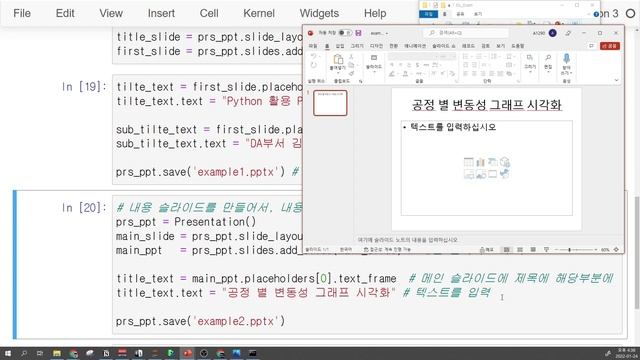Open the Task View taskbar icon
Viewport: 640px width, 360px height.
pos(40,353)
